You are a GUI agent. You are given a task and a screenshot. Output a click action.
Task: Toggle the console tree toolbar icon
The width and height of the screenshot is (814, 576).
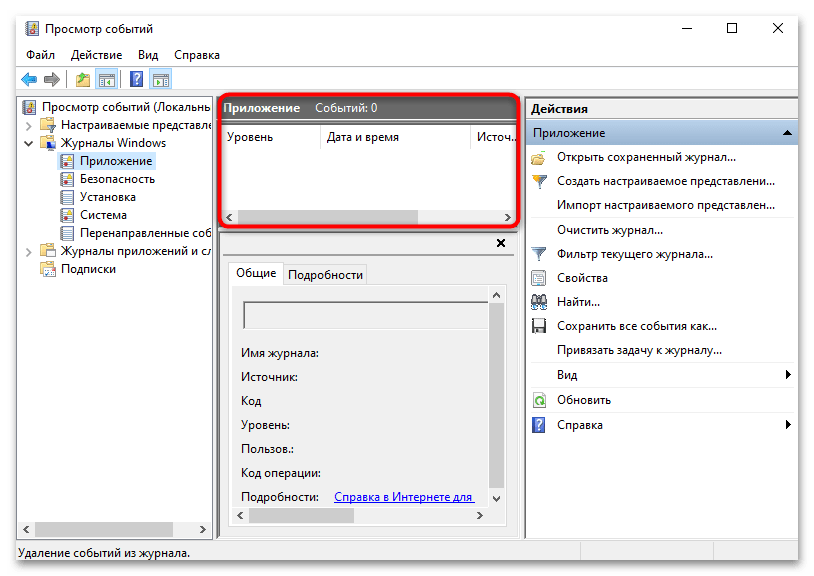(x=106, y=78)
